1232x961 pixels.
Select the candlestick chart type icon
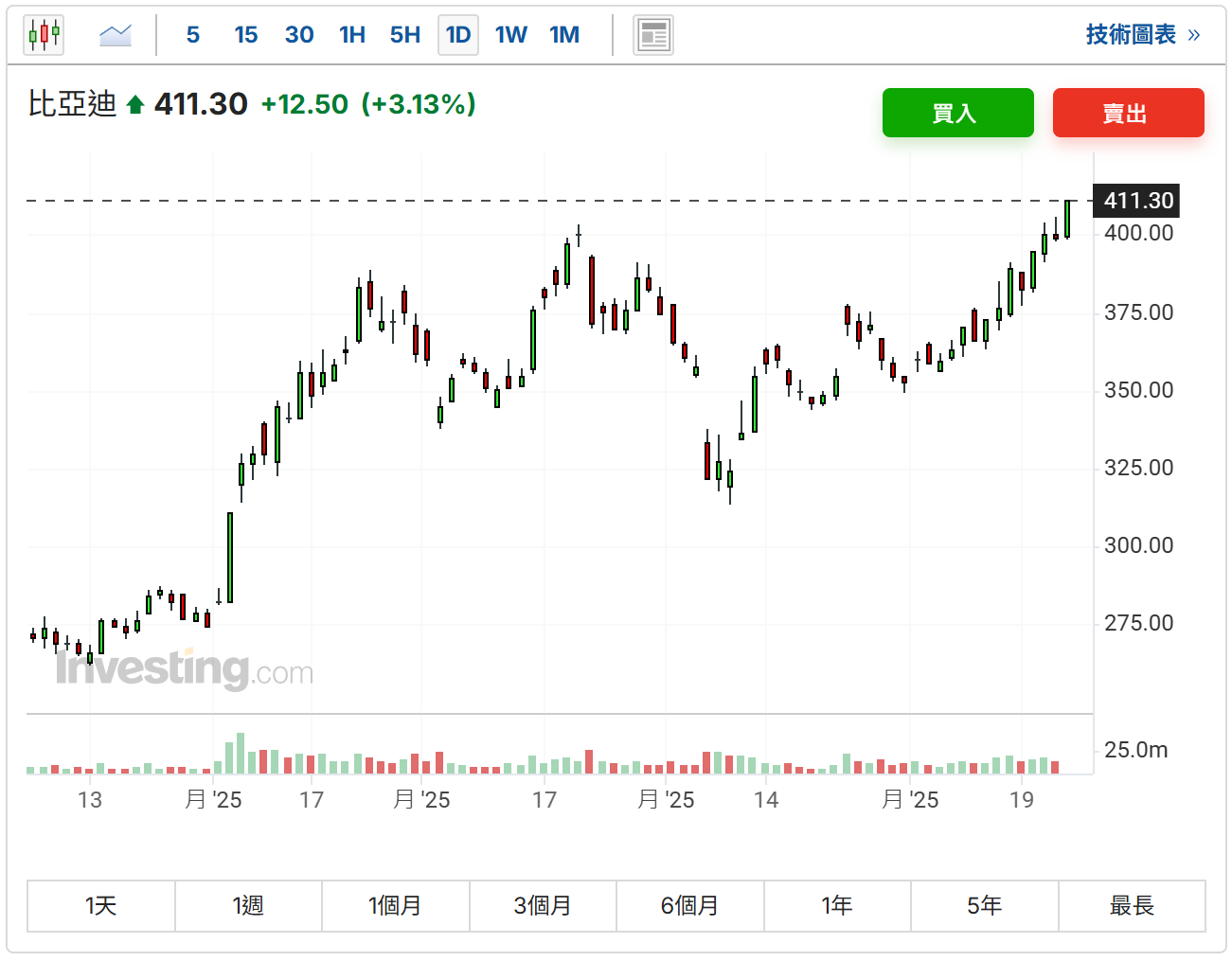44,36
